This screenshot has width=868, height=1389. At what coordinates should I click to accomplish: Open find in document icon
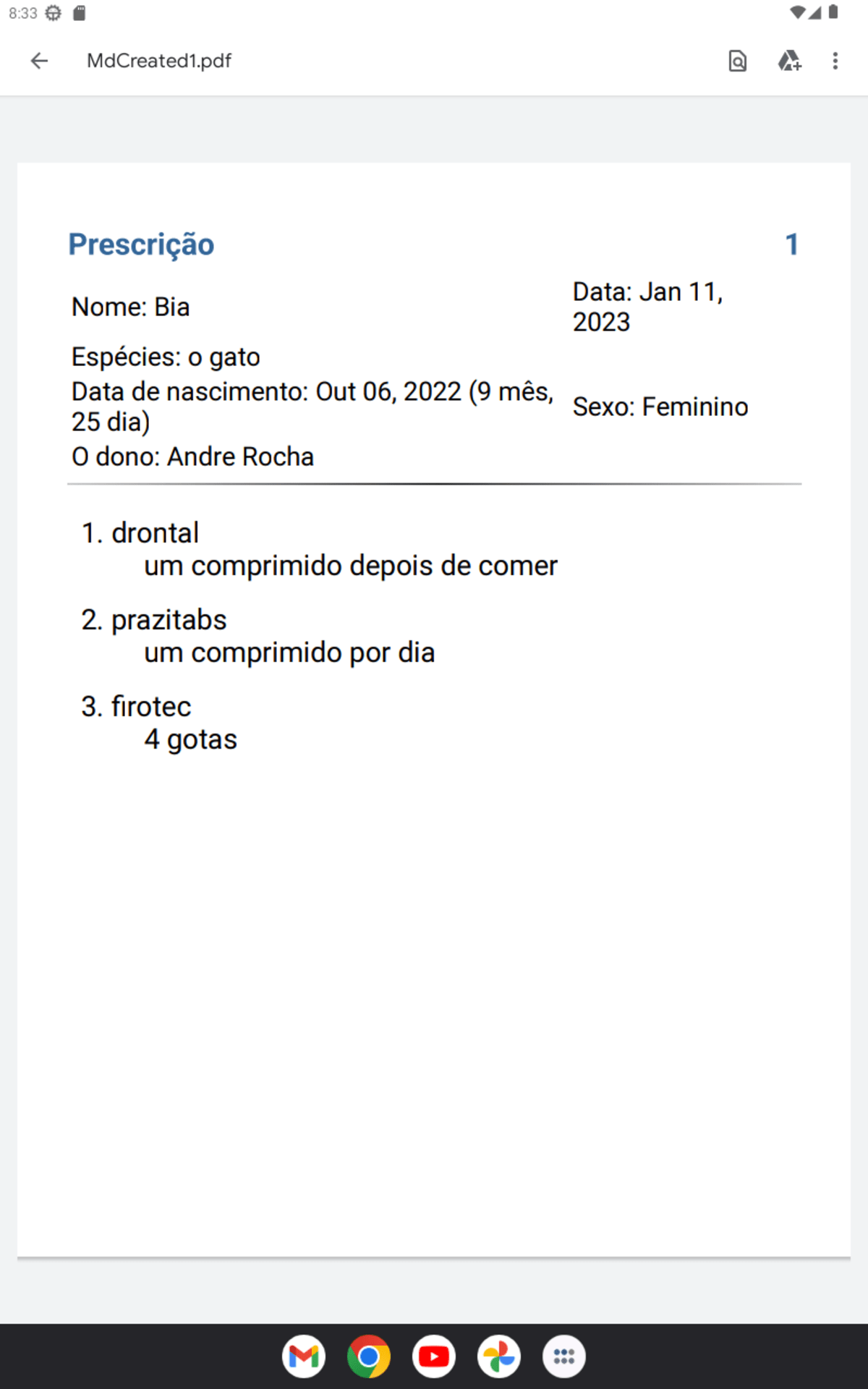click(x=737, y=61)
